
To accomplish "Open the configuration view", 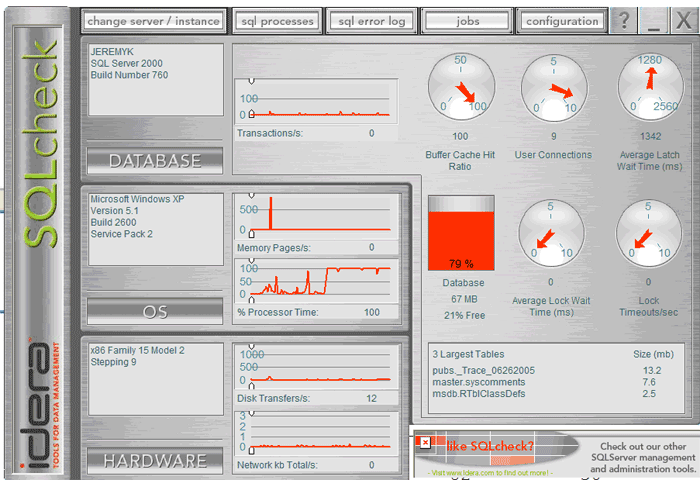I will tap(562, 21).
